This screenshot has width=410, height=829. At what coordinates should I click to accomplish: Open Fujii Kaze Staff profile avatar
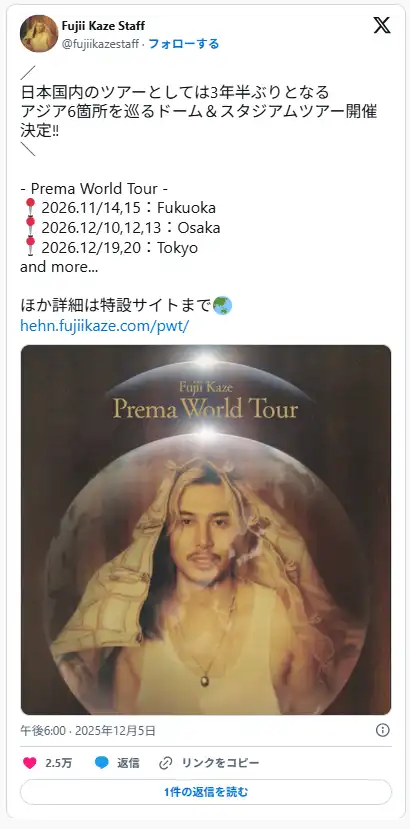[39, 33]
